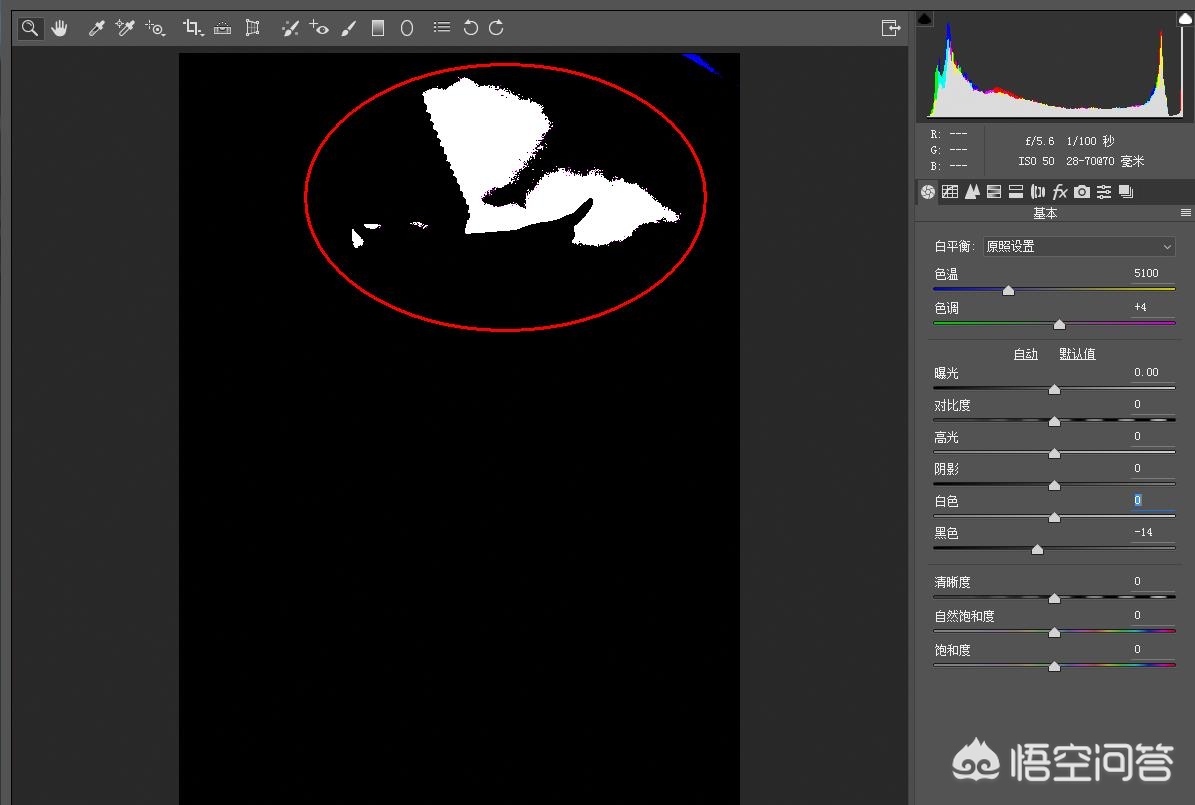Rotate image counterclockwise
The width and height of the screenshot is (1195, 805).
[x=470, y=28]
